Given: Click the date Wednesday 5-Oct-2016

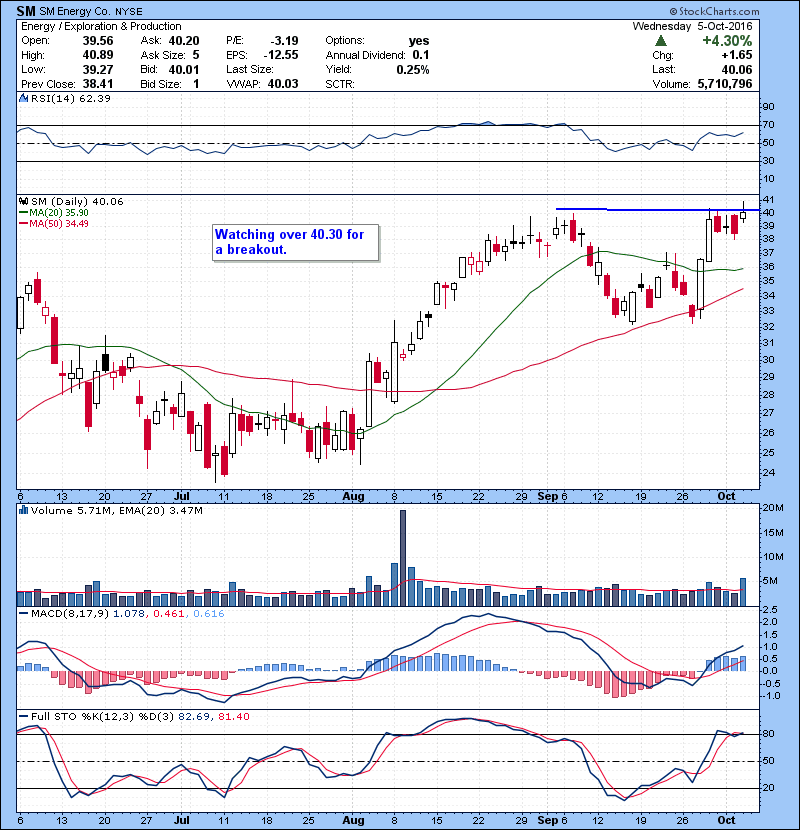Looking at the screenshot, I should (692, 26).
